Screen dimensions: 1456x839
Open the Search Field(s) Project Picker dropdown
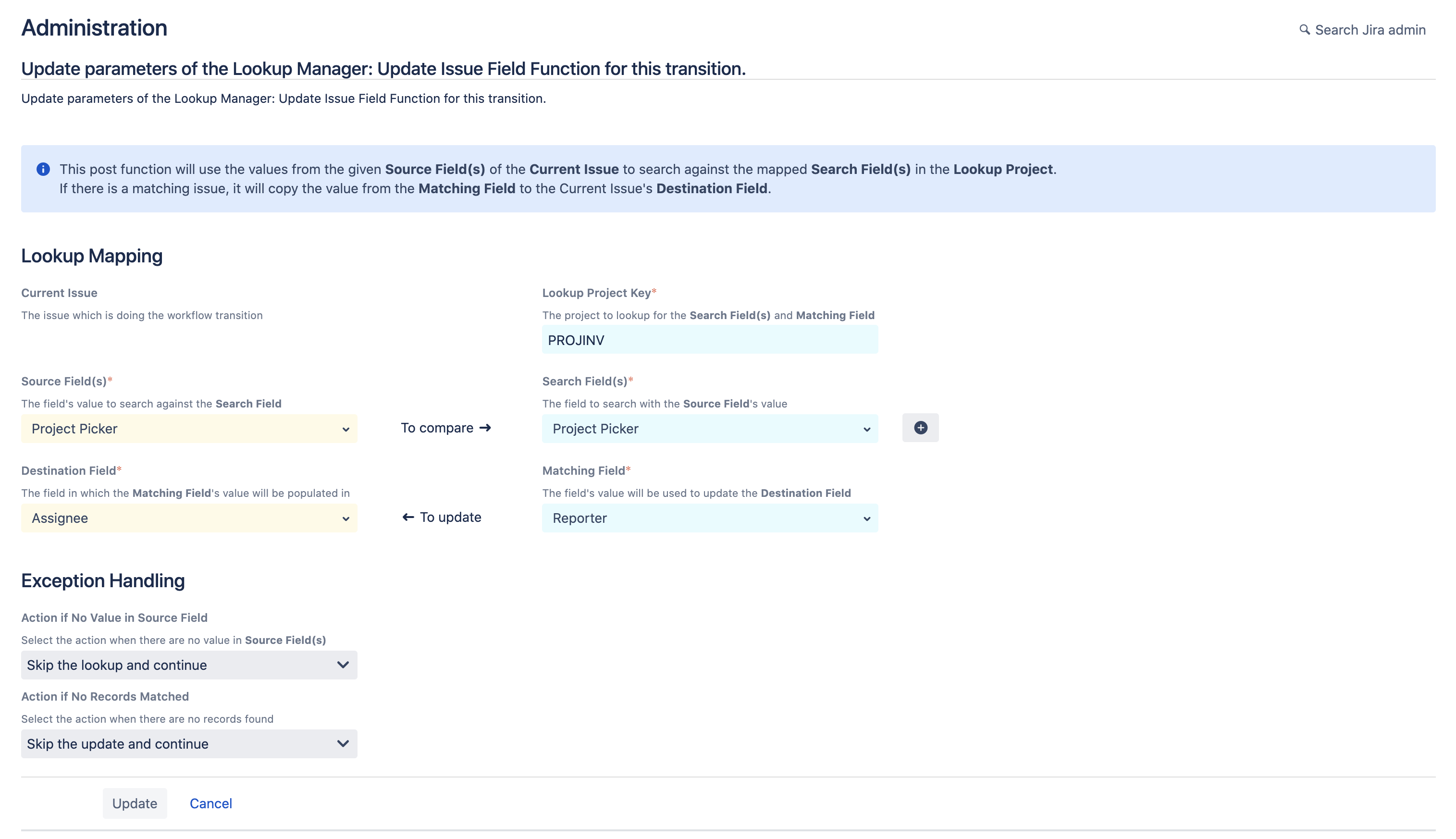point(709,429)
